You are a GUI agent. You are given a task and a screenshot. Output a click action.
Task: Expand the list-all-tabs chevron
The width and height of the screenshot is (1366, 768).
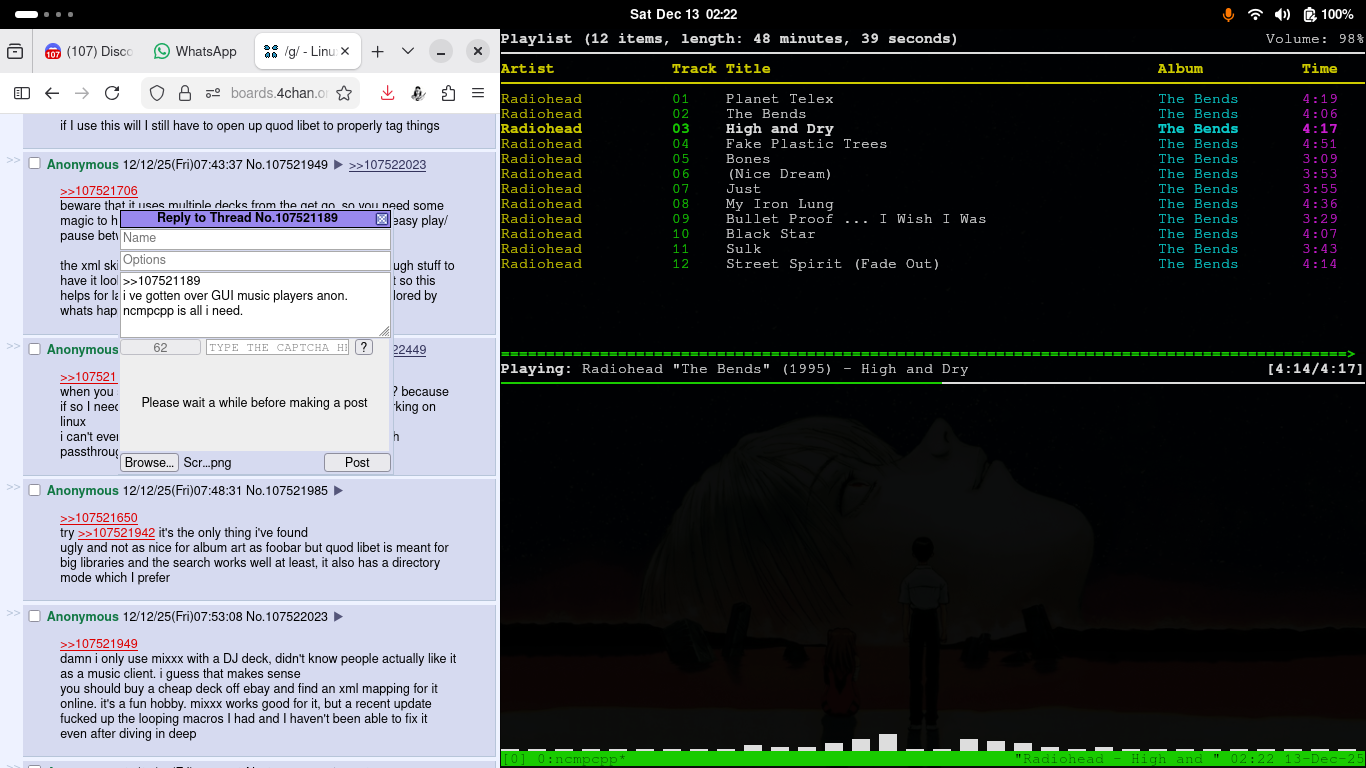click(408, 51)
